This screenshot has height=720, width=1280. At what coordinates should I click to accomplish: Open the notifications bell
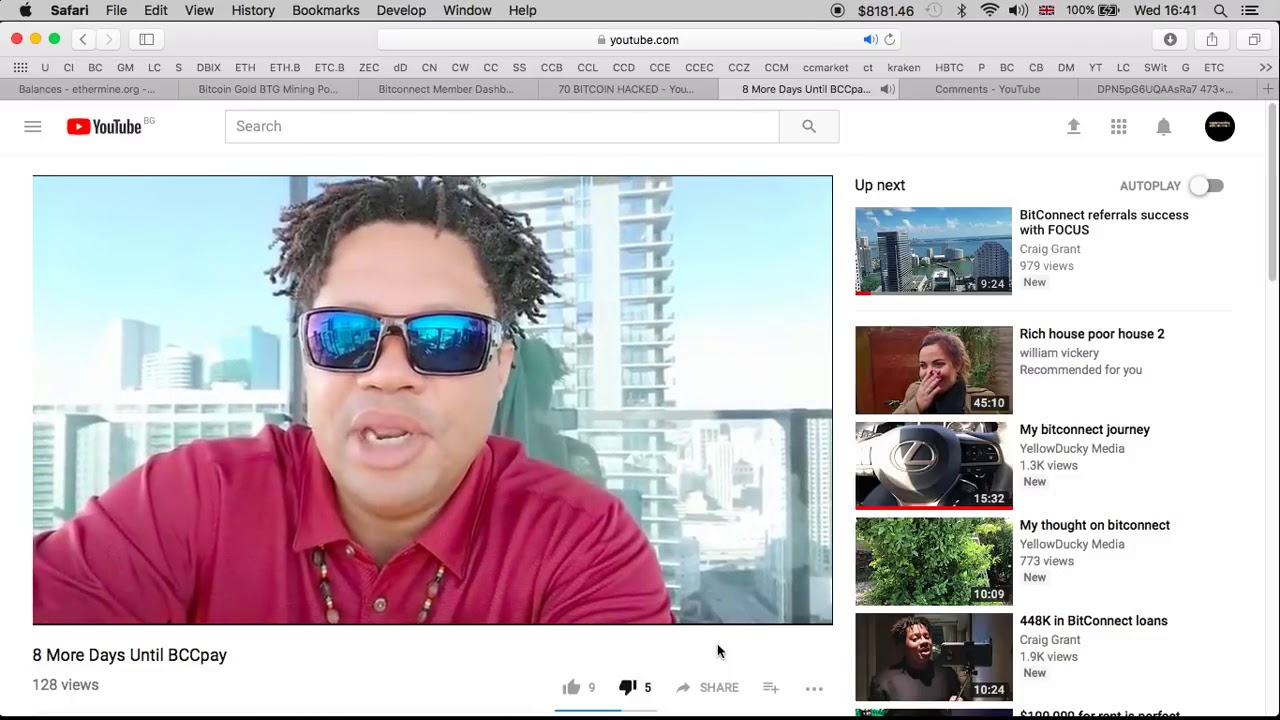pyautogui.click(x=1163, y=126)
